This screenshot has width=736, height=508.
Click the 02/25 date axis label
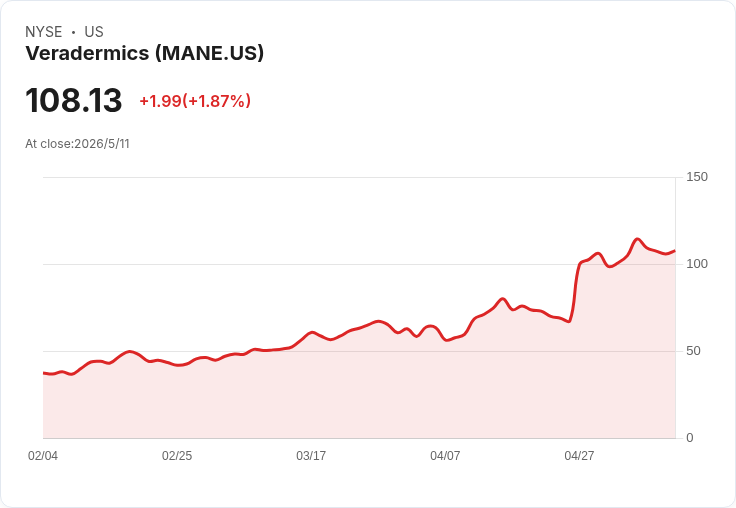(177, 456)
